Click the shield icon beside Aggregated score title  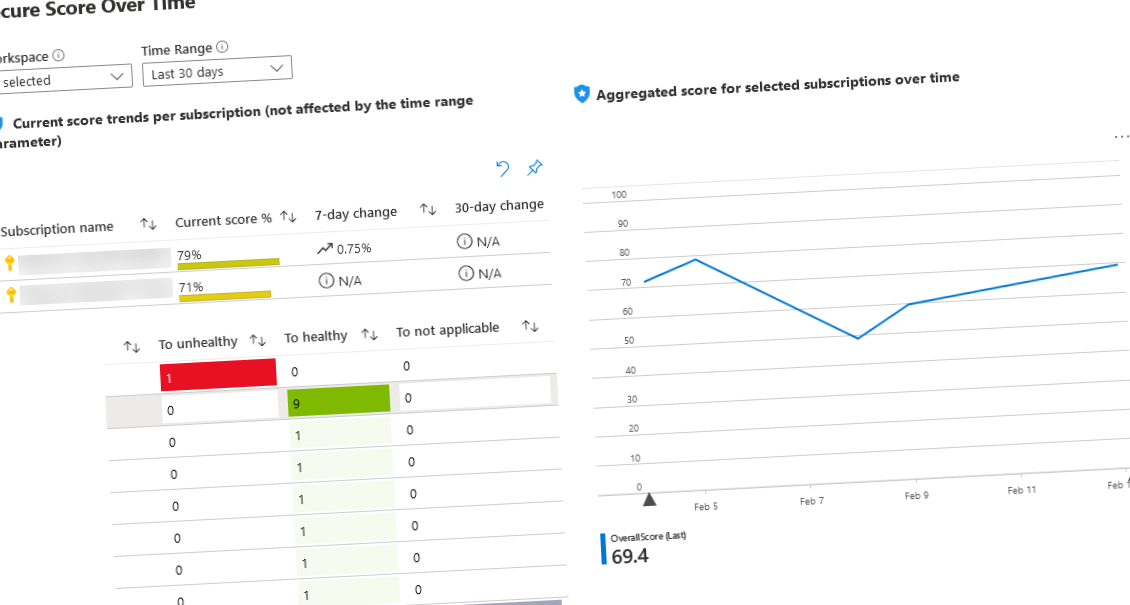582,93
